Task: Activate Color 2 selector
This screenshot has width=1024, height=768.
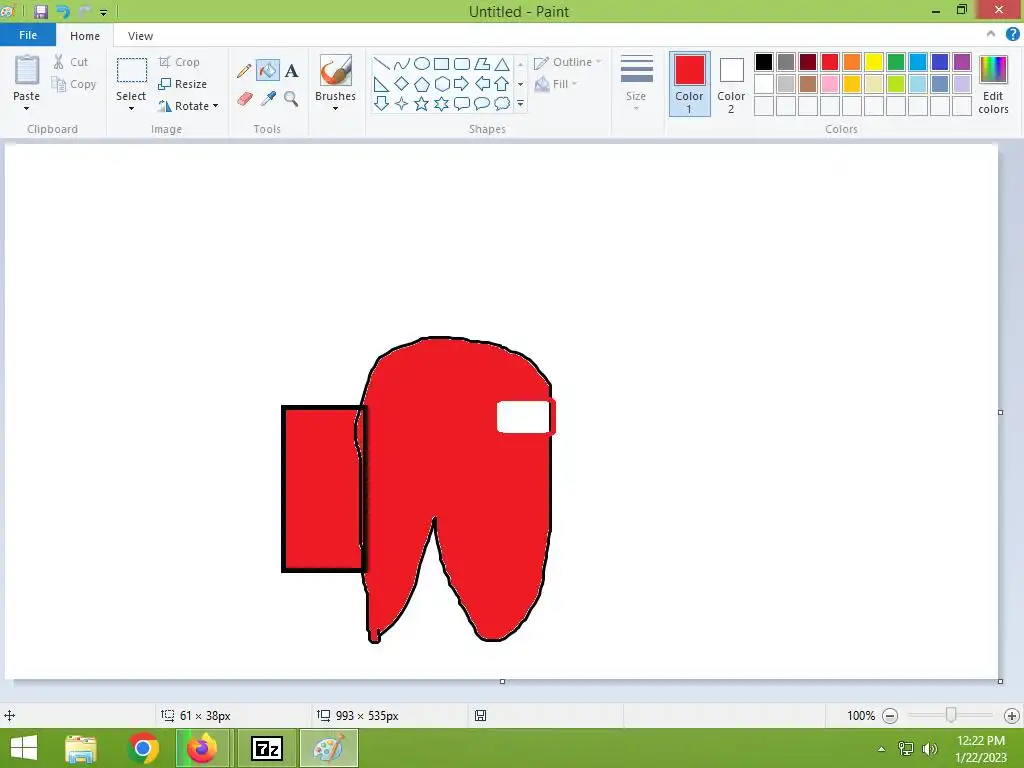Action: pos(731,84)
